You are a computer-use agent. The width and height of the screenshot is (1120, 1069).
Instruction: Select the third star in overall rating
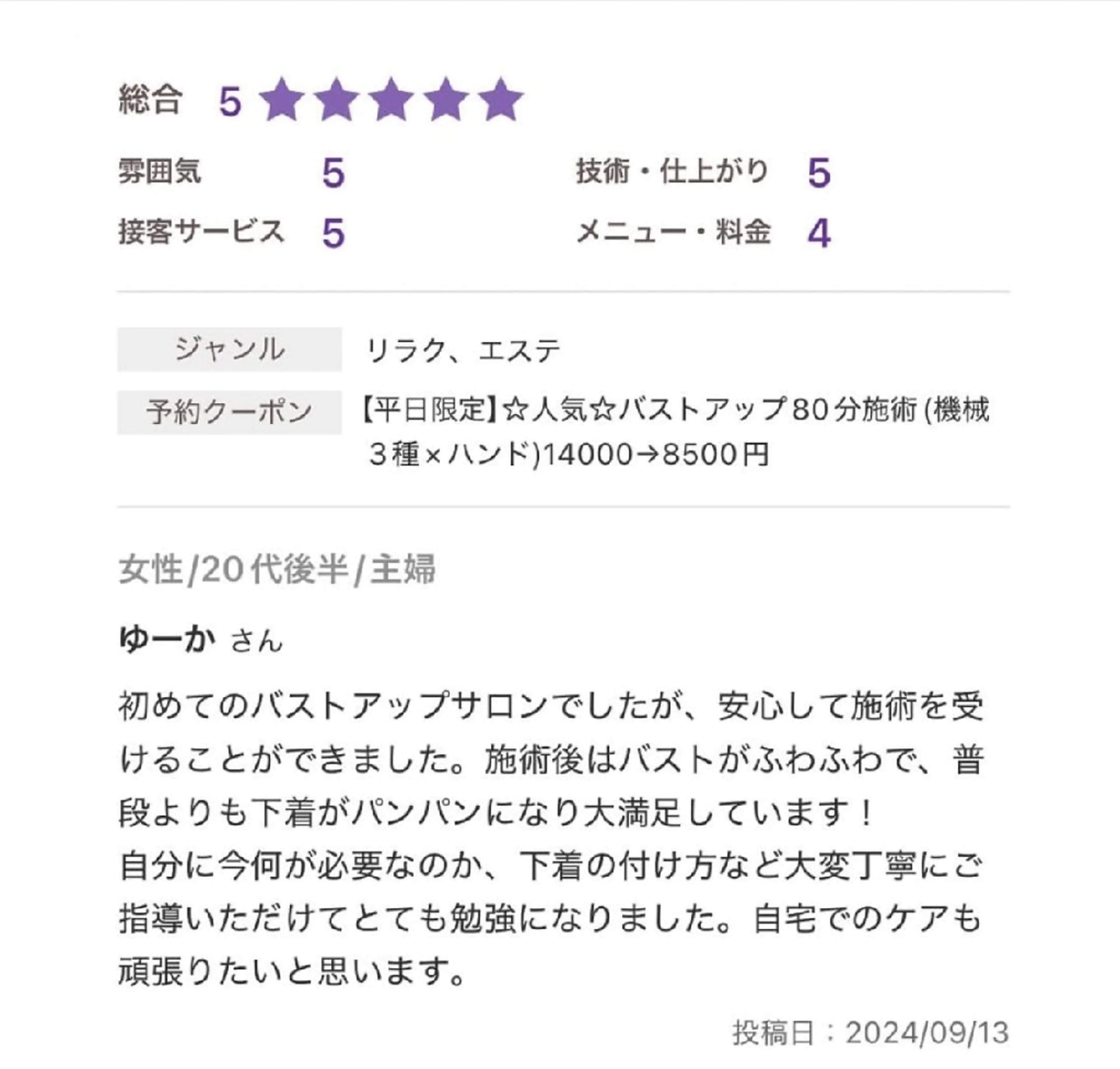[x=391, y=100]
